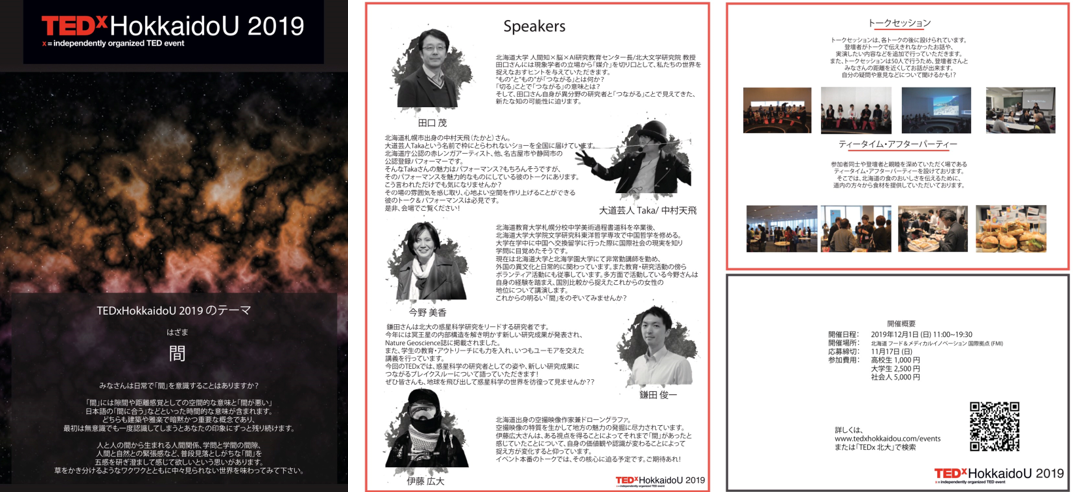Click the tagline x = independently organized TED event on the cover
This screenshot has height=492, width=1076.
[112, 43]
